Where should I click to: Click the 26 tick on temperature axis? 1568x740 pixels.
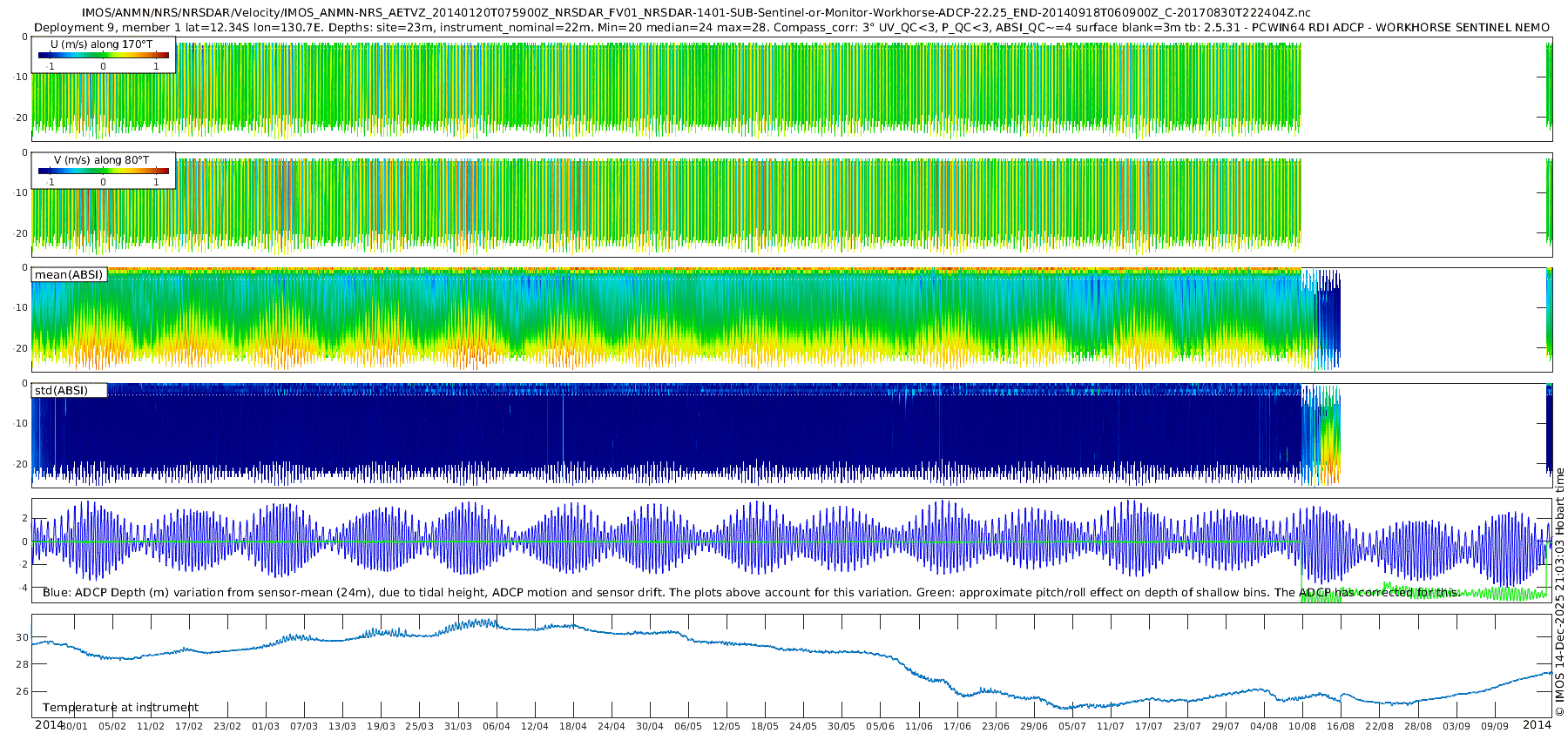[x=22, y=691]
